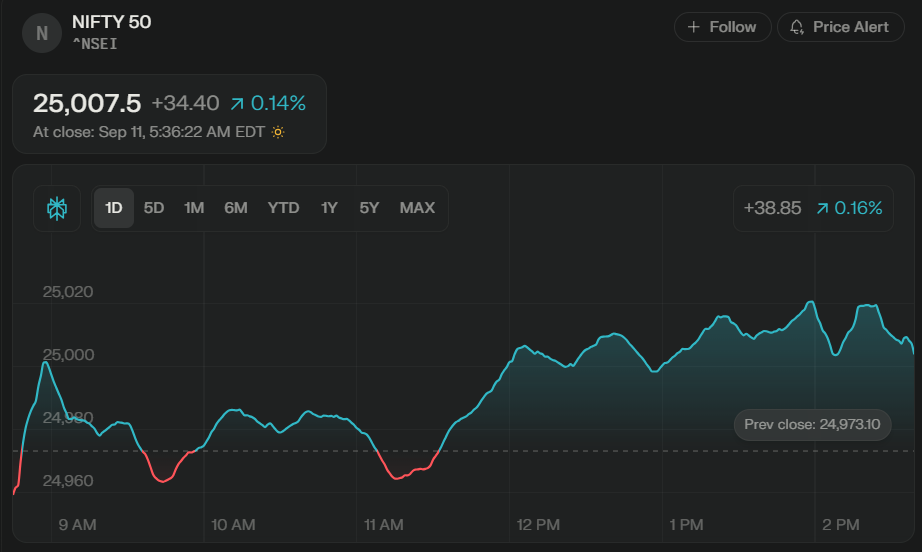The image size is (922, 552).
Task: Click the plus icon beside Follow
Action: pyautogui.click(x=694, y=27)
